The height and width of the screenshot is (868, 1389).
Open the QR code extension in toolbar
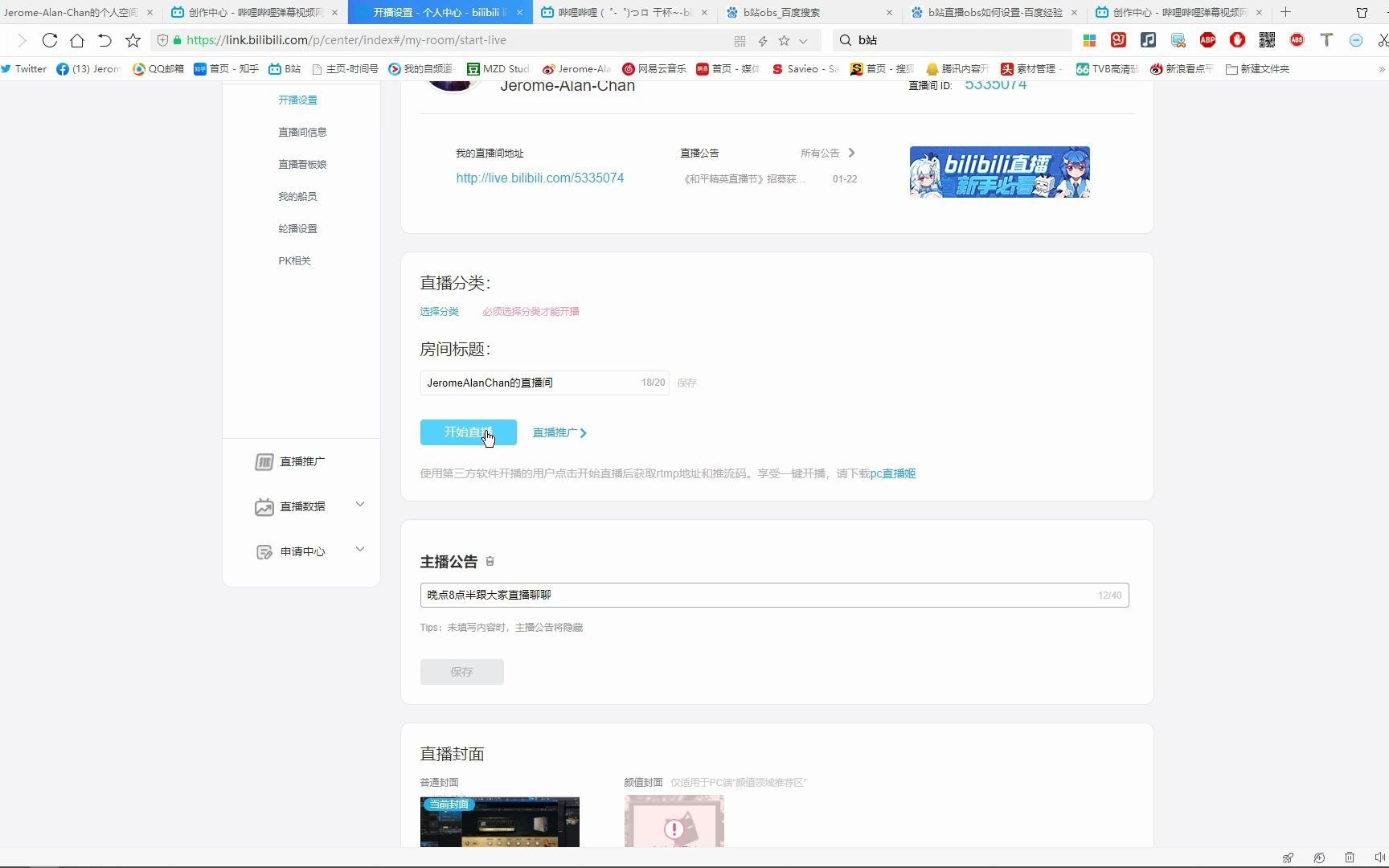point(1267,40)
